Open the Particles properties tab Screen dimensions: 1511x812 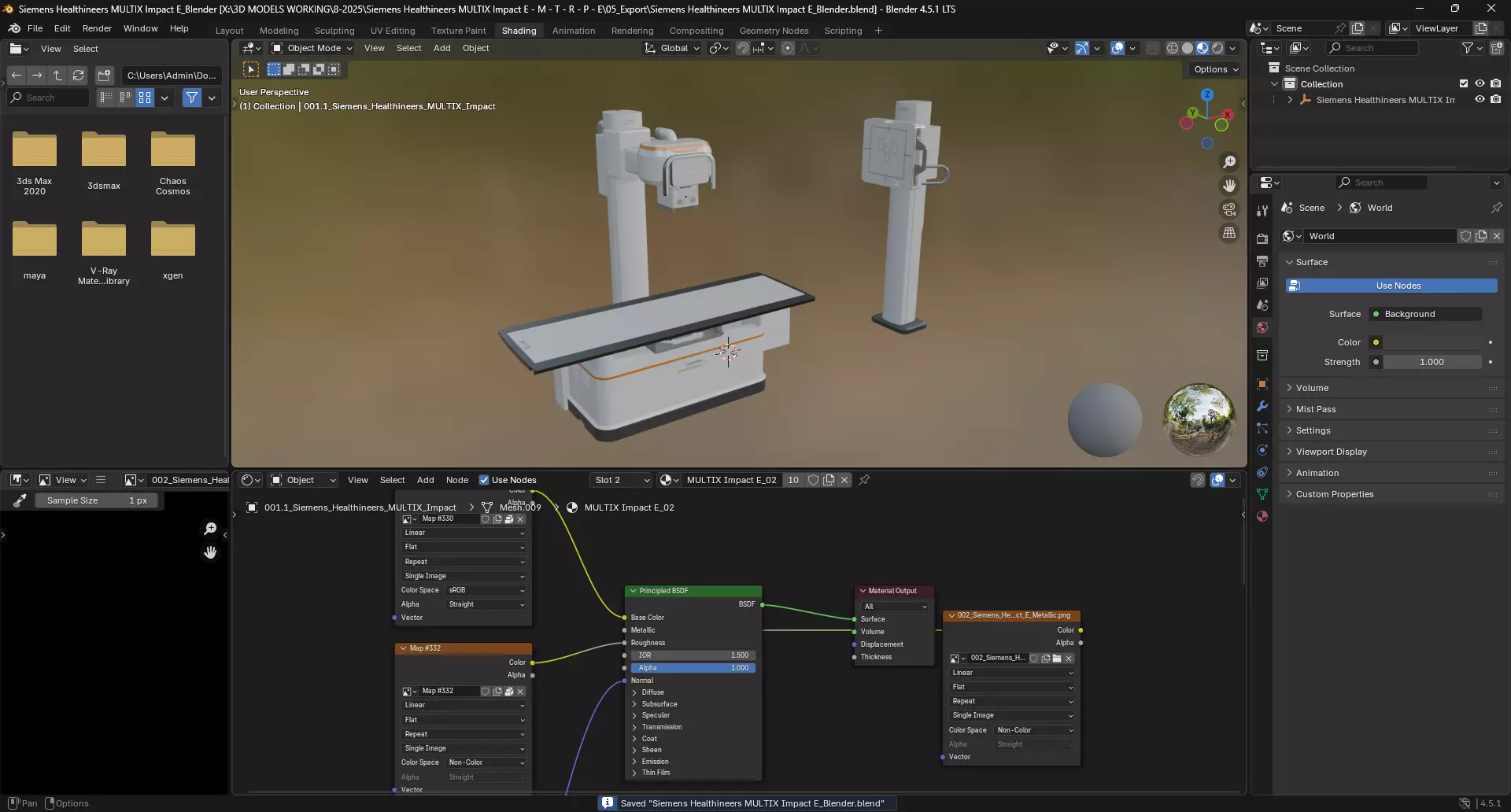(x=1262, y=428)
